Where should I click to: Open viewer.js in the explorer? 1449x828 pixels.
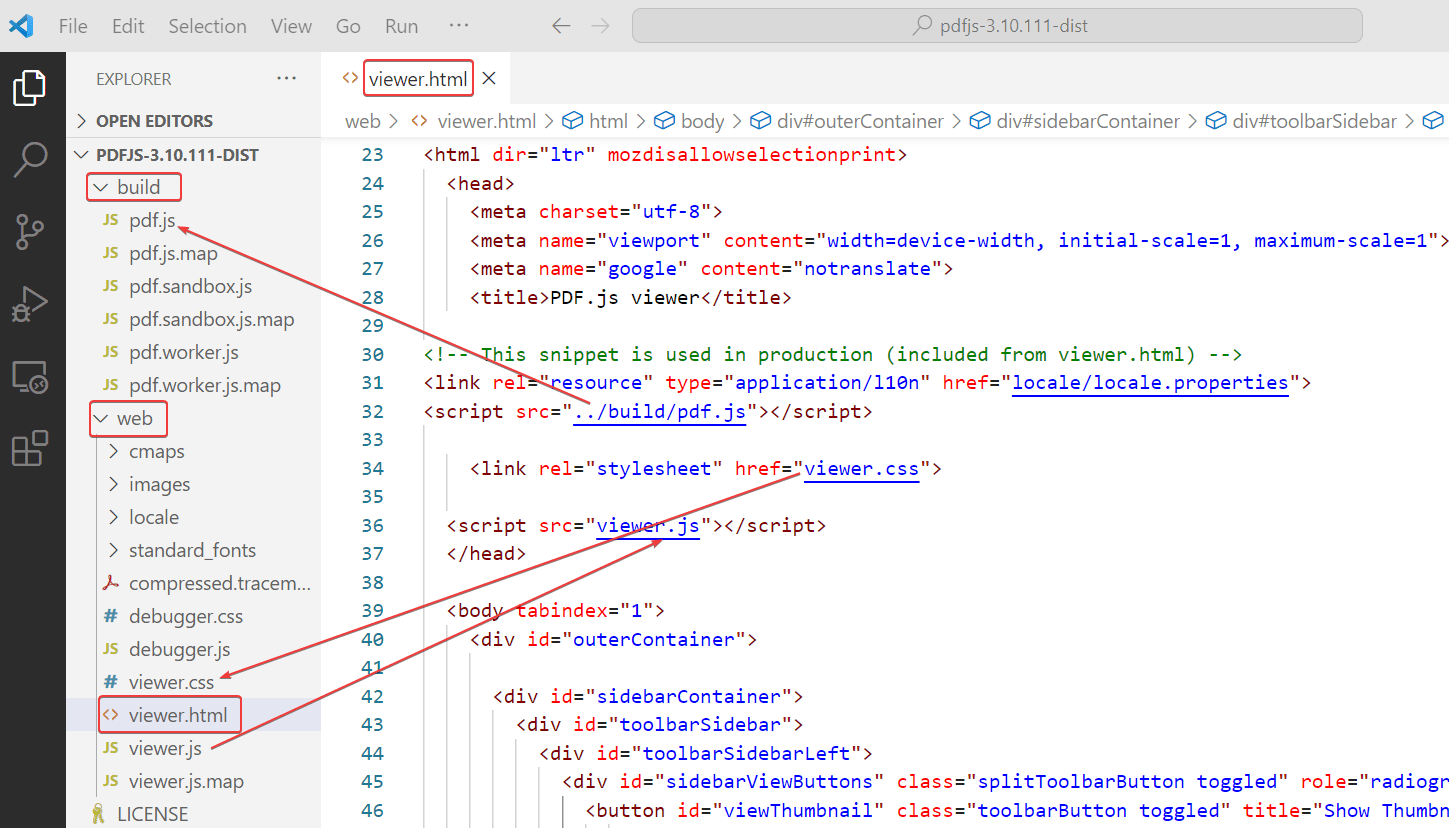click(x=194, y=748)
